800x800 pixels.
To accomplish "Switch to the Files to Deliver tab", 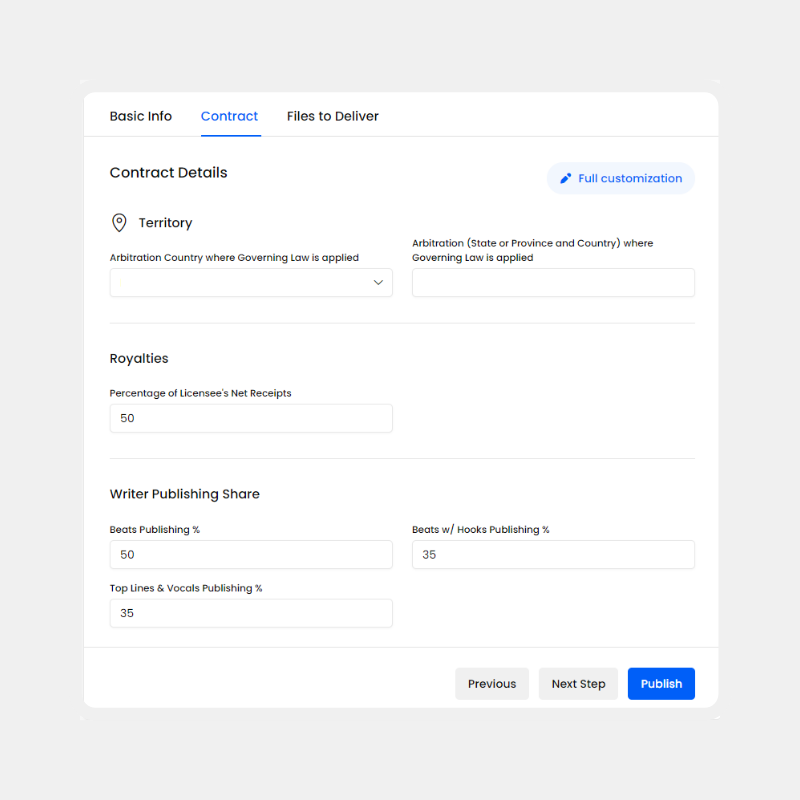I will pyautogui.click(x=332, y=116).
